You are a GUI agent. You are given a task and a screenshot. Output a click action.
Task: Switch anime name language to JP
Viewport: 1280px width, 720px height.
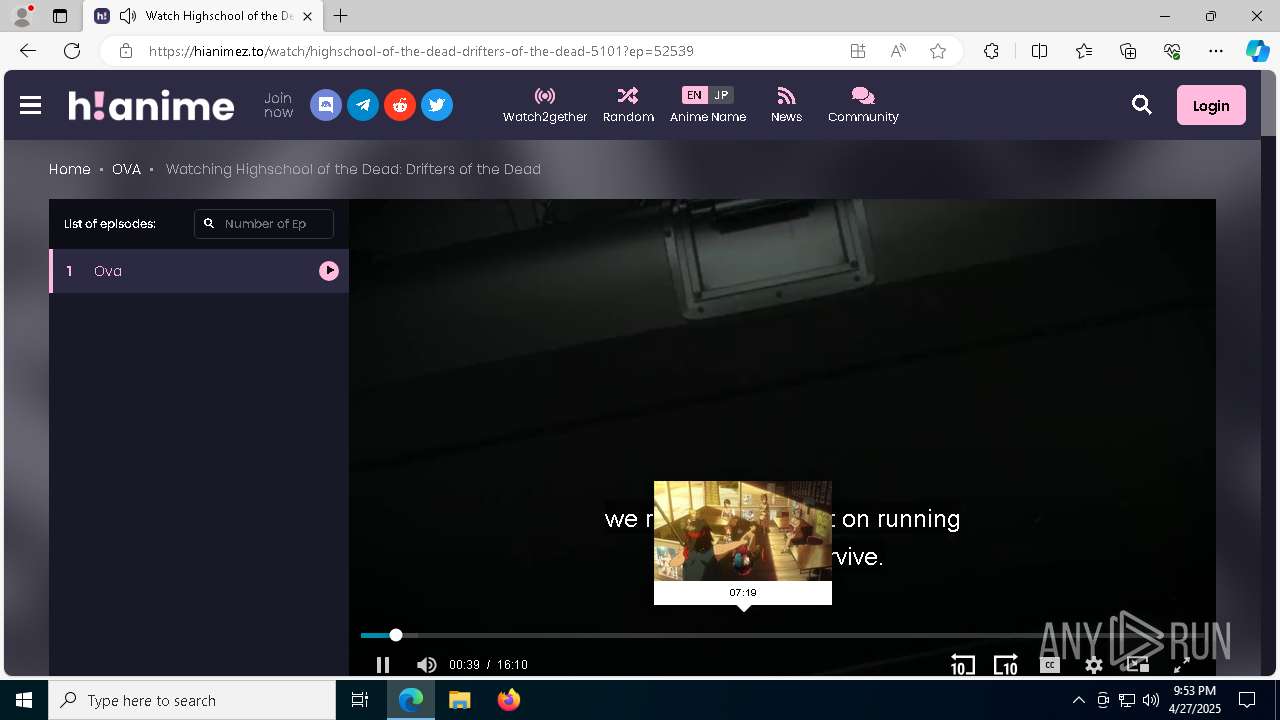click(721, 95)
